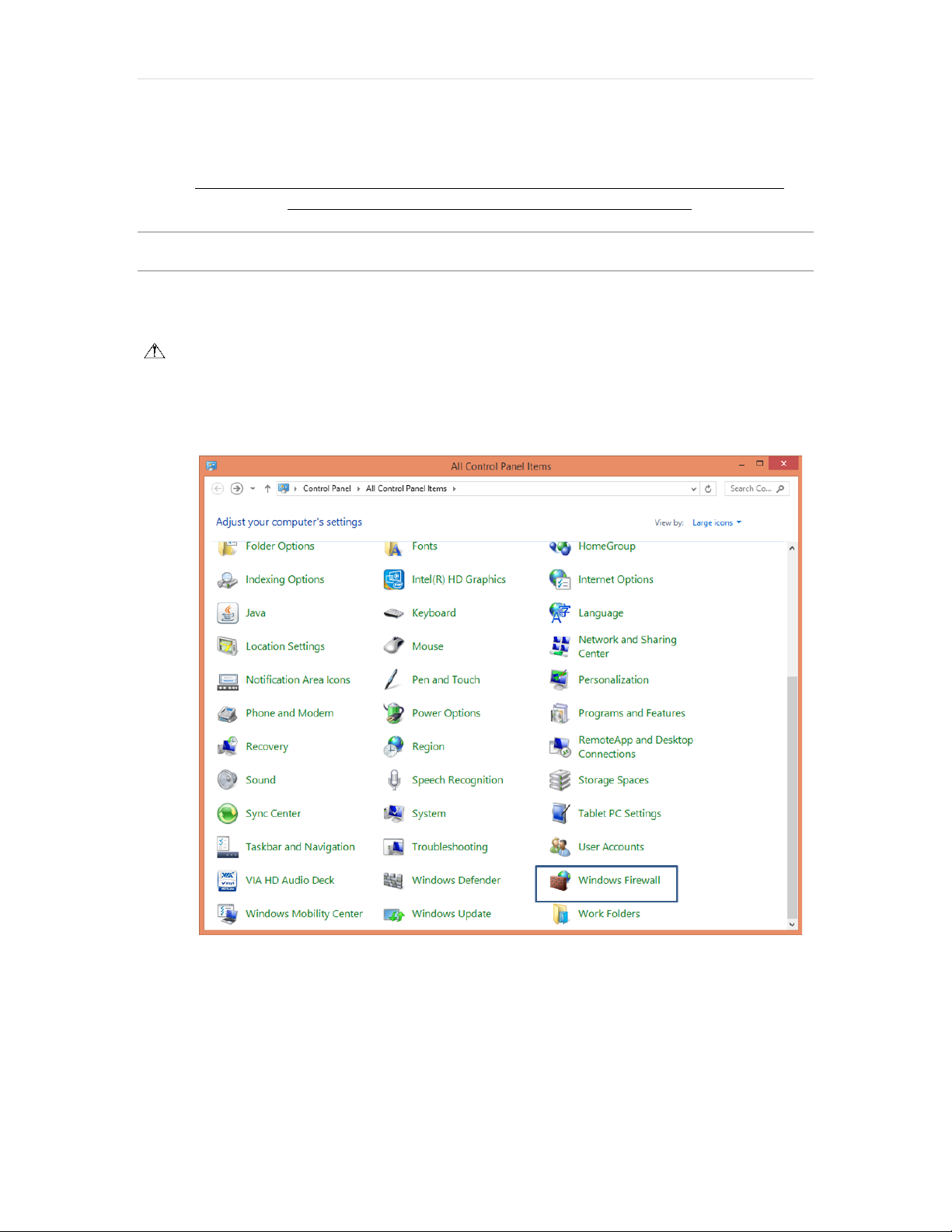Click All Control Panel Items breadcrumb
Screen dimensions: 952x1232
click(x=406, y=489)
